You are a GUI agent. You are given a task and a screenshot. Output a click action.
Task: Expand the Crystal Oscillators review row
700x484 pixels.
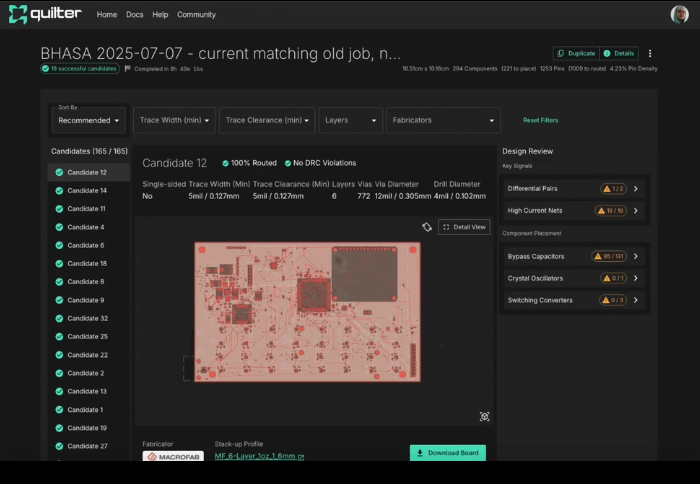pos(635,278)
